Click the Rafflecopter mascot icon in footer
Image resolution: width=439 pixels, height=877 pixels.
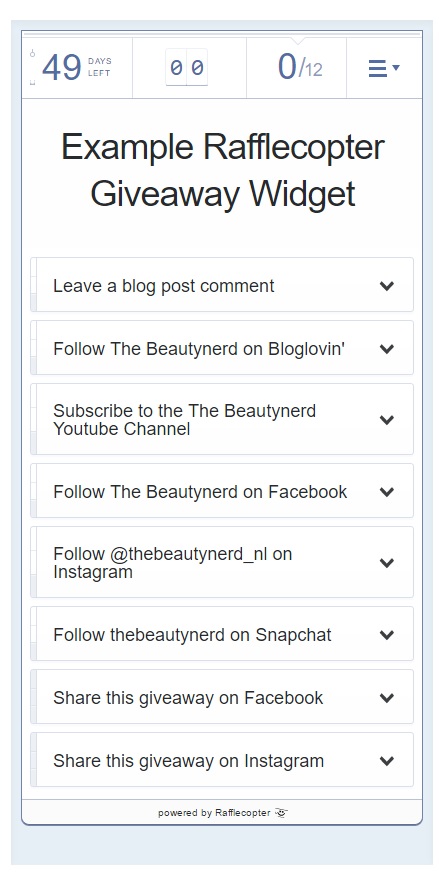coord(281,813)
